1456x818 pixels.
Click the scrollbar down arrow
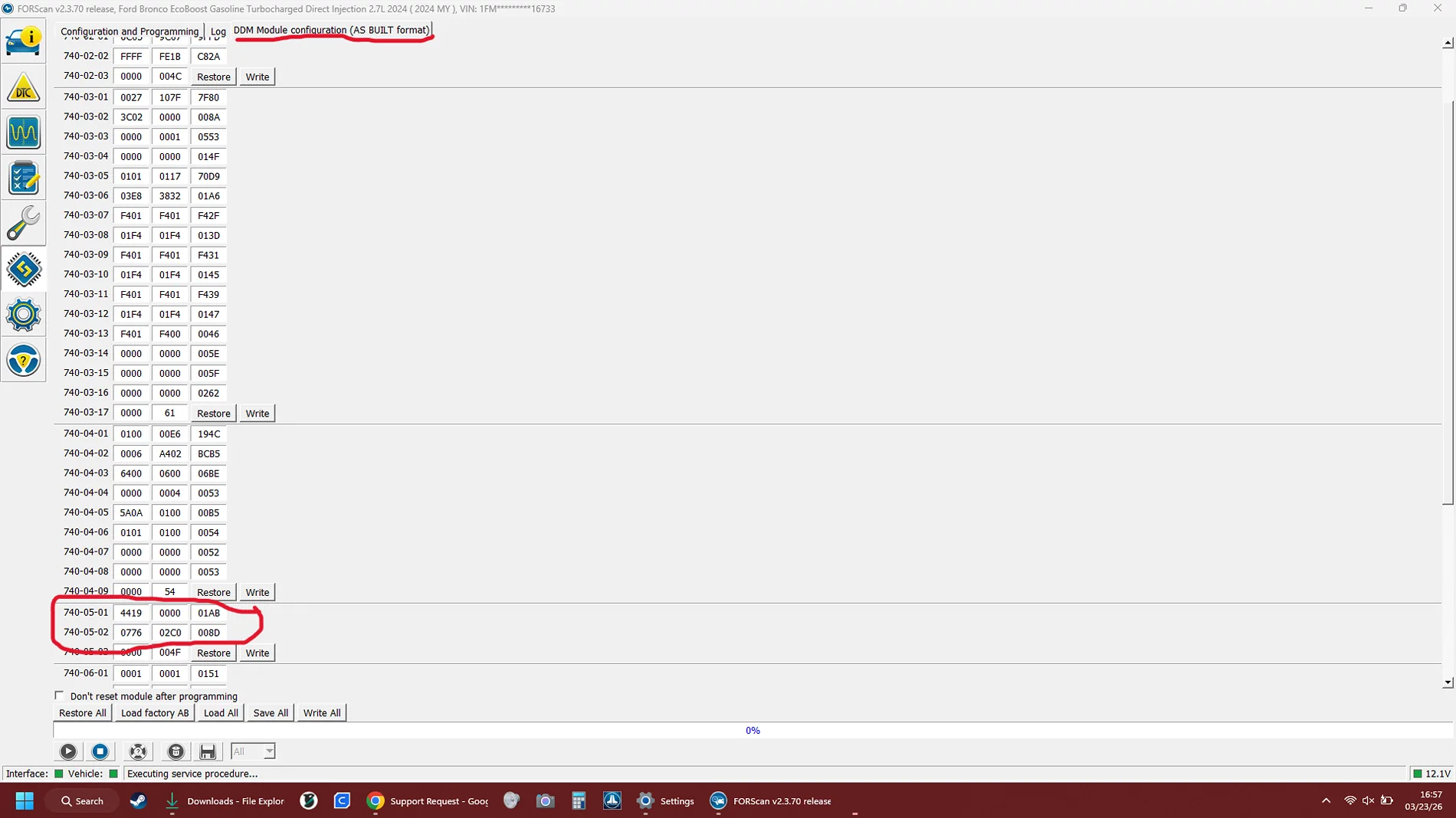point(1448,682)
